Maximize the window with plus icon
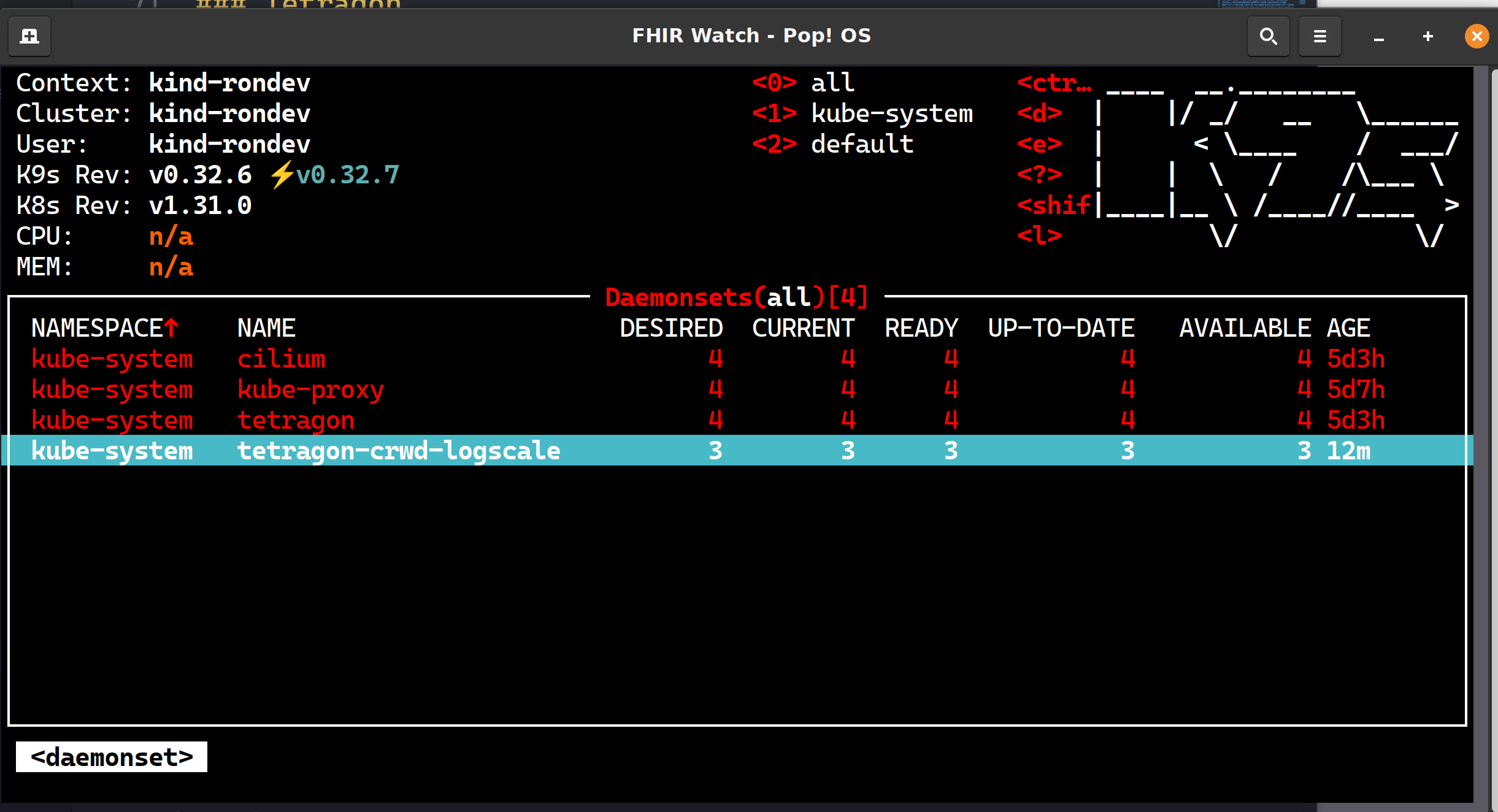This screenshot has height=812, width=1498. pyautogui.click(x=1428, y=36)
